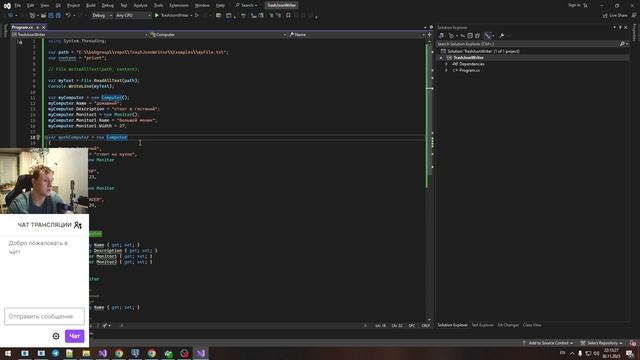
Task: Toggle Show All Files in Solution Explorer
Action: (477, 36)
